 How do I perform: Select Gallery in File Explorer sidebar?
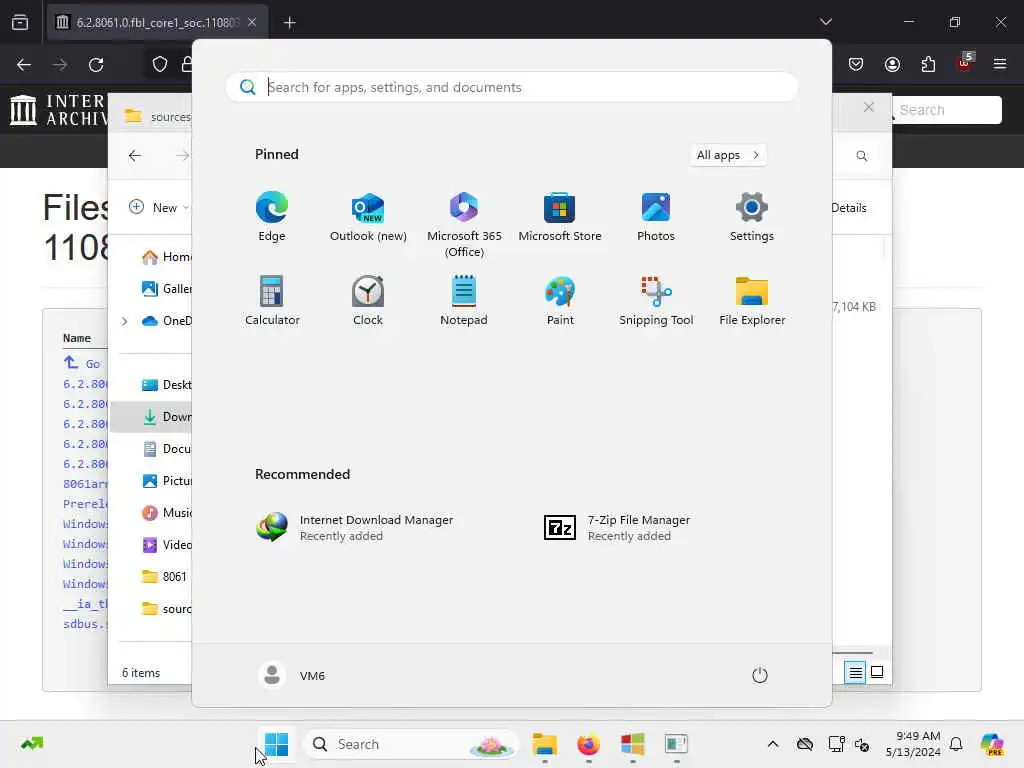[x=167, y=289]
